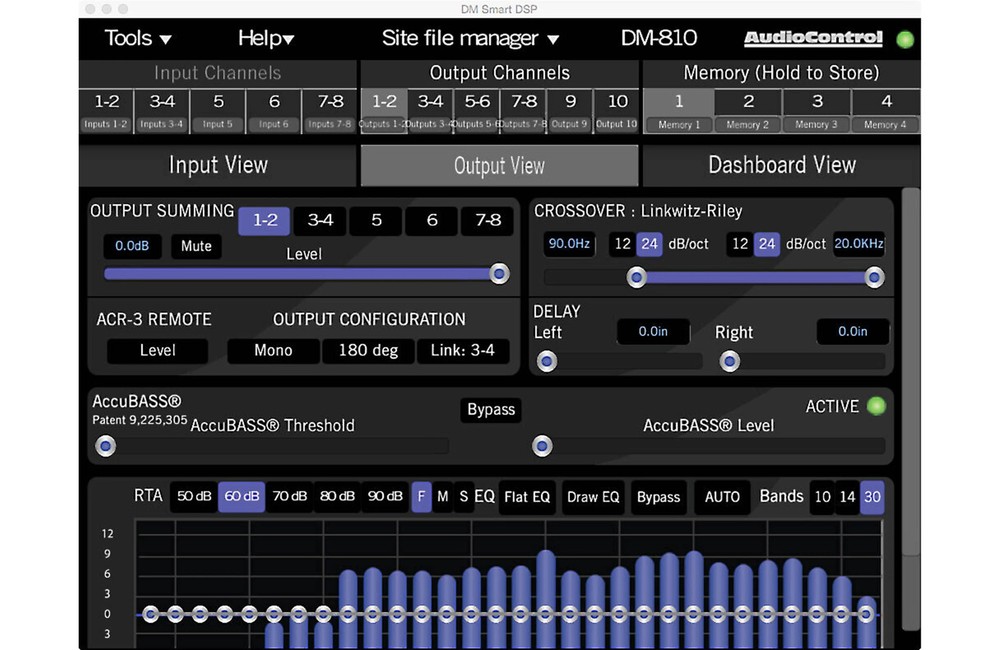This screenshot has width=1000, height=650.
Task: Select input channels 3-4
Action: tap(162, 111)
